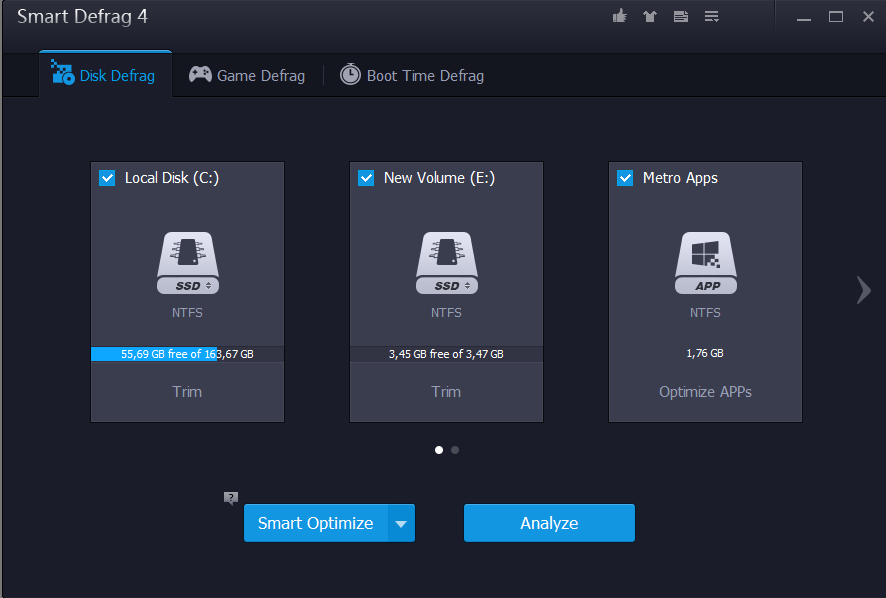Show next drives with right chevron
Image resolution: width=886 pixels, height=598 pixels.
[x=863, y=291]
